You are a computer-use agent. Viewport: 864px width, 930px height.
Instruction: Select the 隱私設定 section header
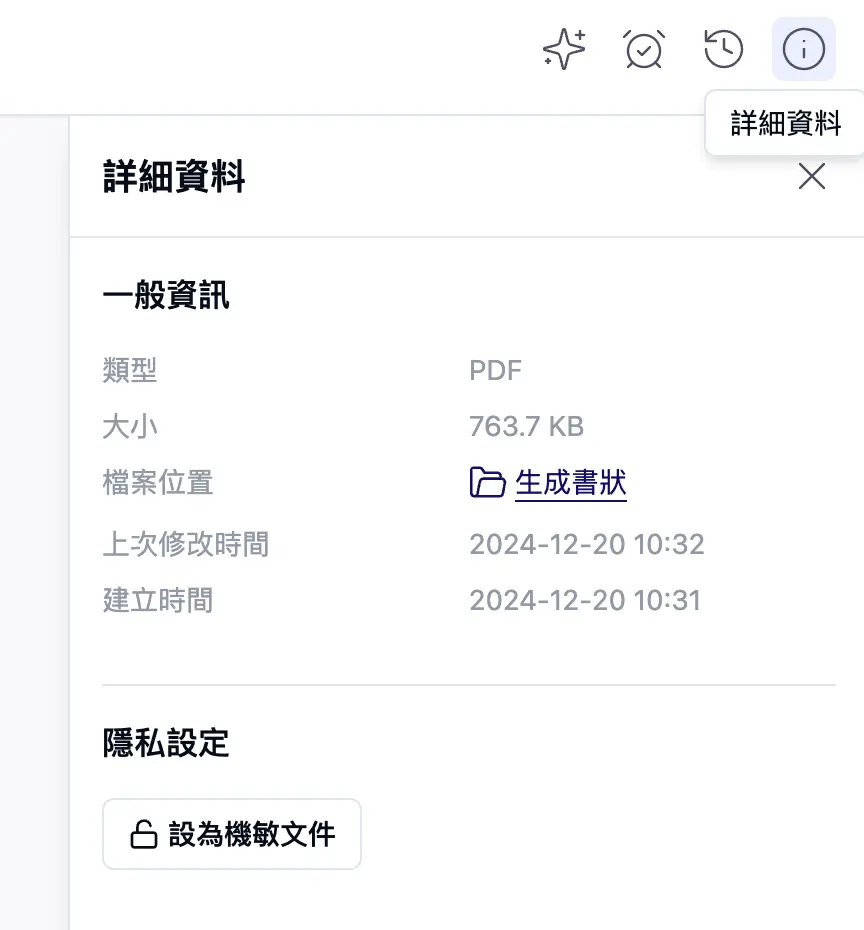pos(165,743)
